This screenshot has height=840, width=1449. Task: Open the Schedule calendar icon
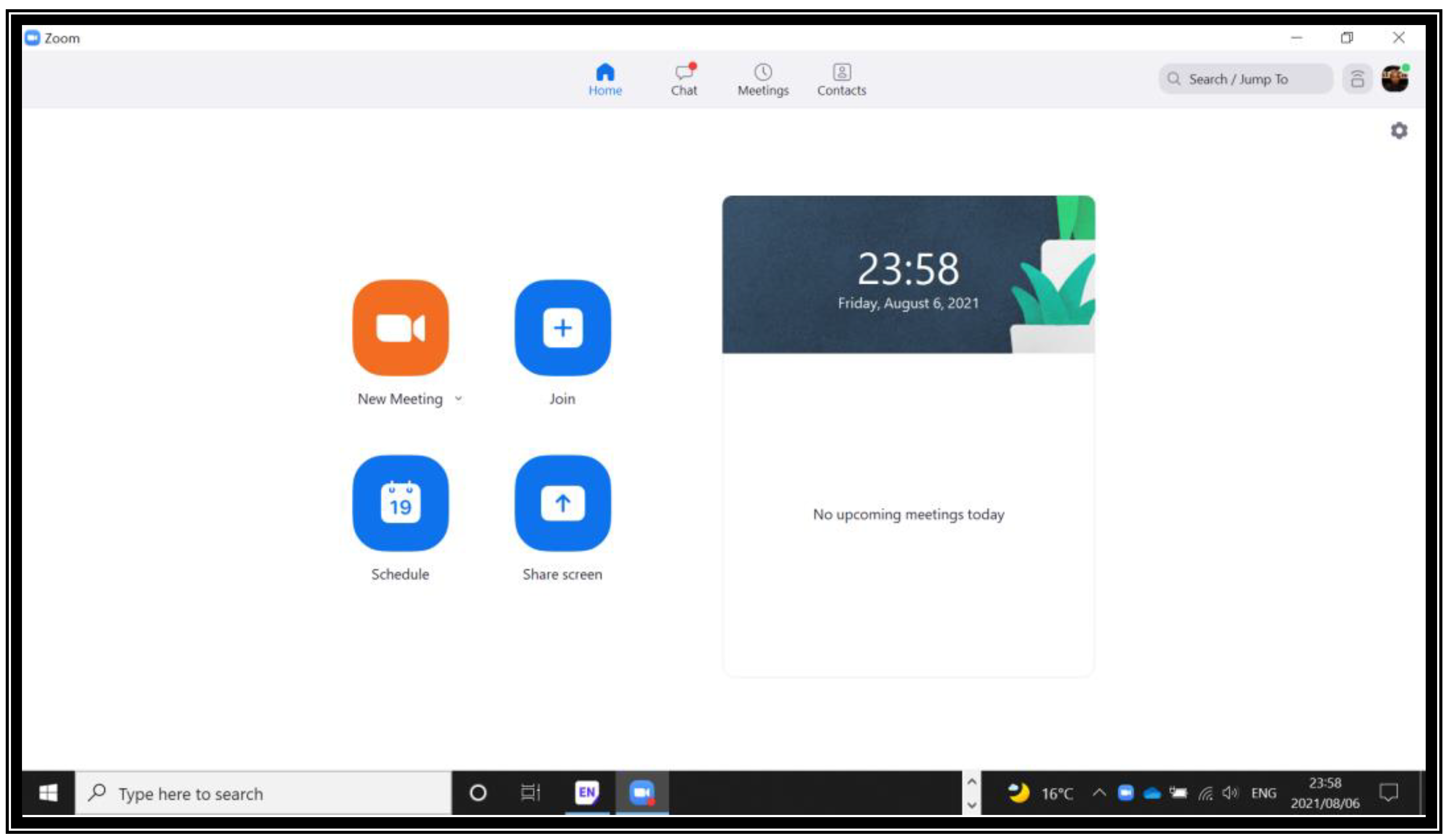pos(400,503)
